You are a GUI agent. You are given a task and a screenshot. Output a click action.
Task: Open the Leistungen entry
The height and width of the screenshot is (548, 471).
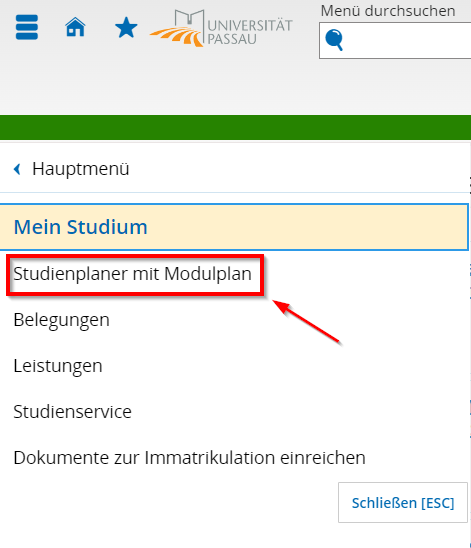tap(58, 366)
